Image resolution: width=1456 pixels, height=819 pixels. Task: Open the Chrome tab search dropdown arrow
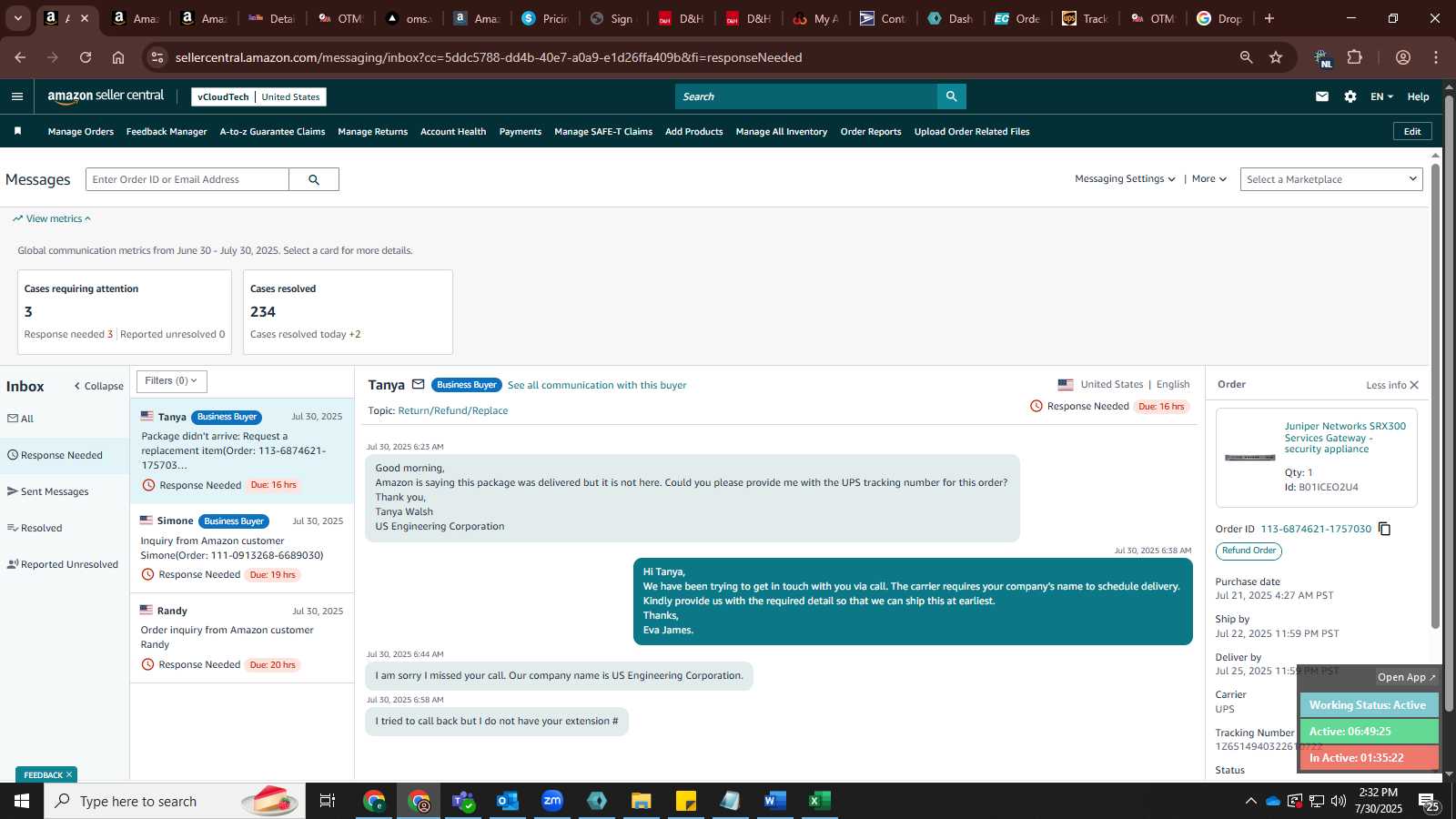tap(17, 18)
